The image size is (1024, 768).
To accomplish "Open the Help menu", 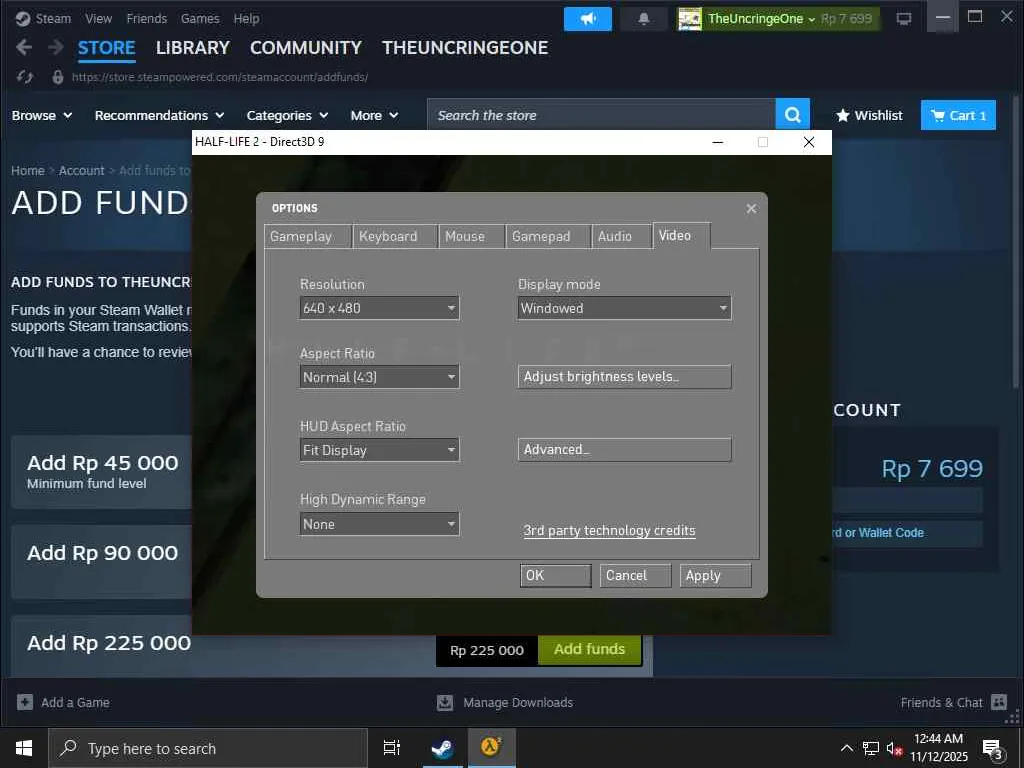I will [x=246, y=19].
